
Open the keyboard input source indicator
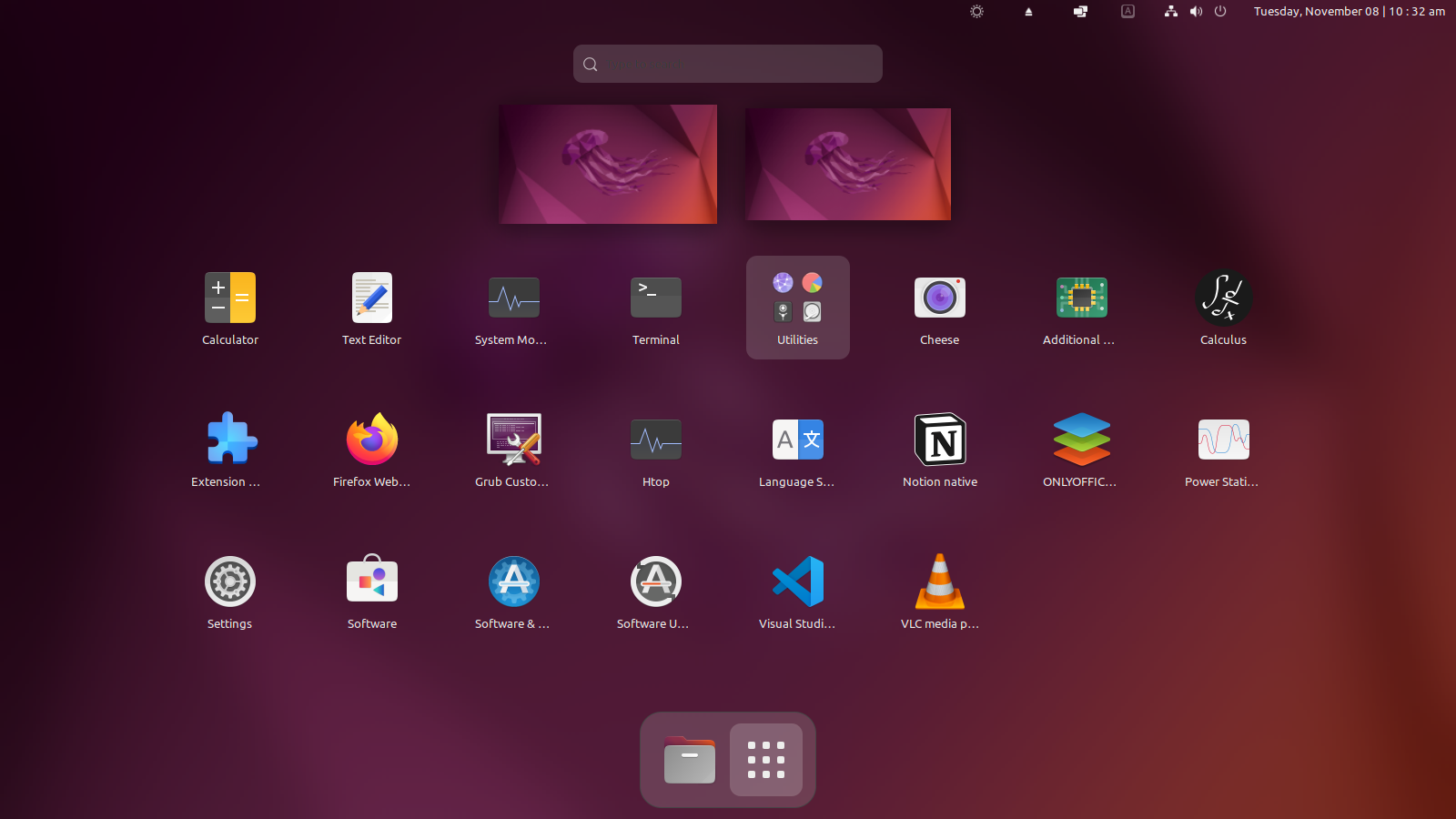1127,12
